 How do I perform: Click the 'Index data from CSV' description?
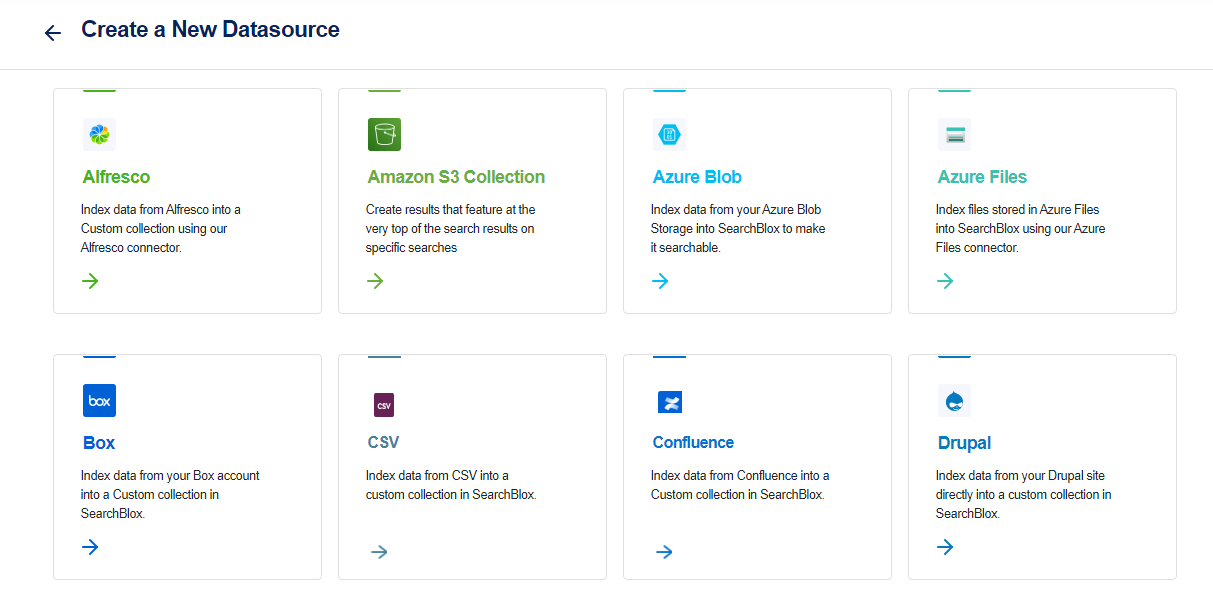tap(451, 485)
